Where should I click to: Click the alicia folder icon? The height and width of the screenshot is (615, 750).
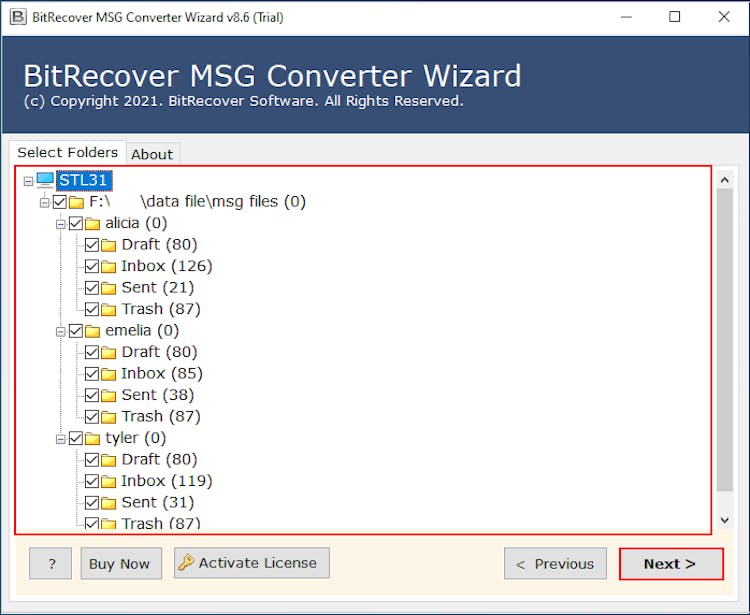pos(93,223)
